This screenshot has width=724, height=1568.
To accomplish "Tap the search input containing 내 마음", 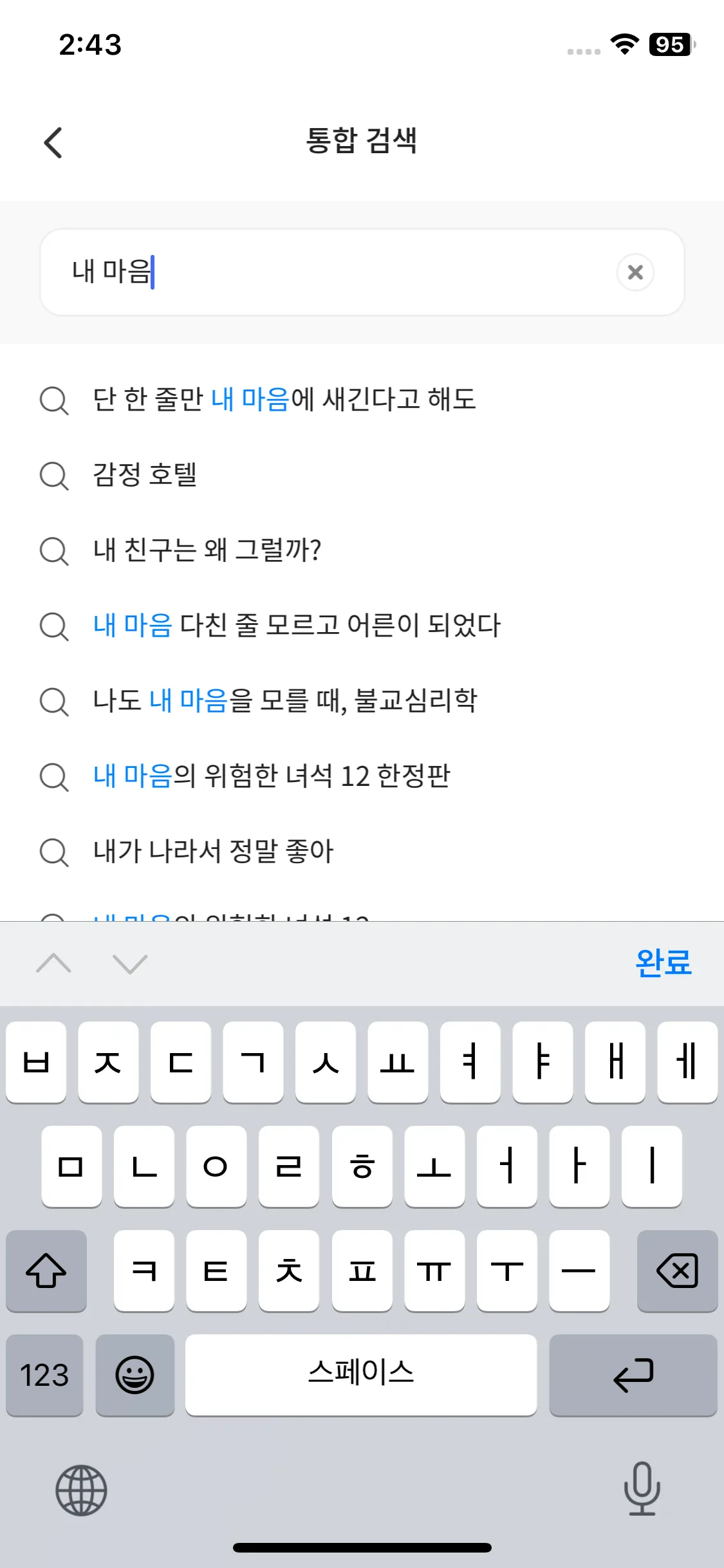I will point(335,272).
